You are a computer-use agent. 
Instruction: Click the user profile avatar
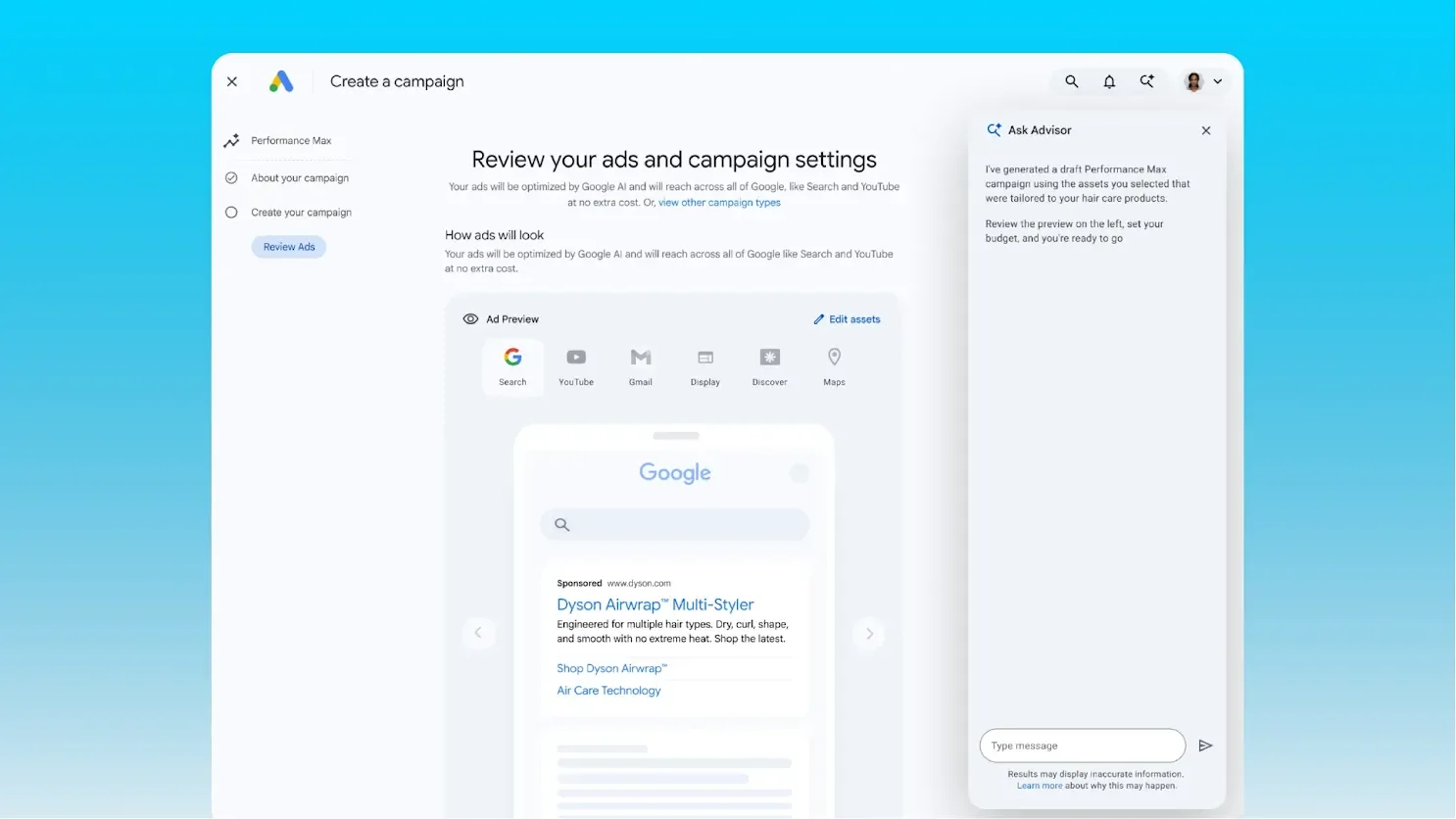[x=1193, y=81]
